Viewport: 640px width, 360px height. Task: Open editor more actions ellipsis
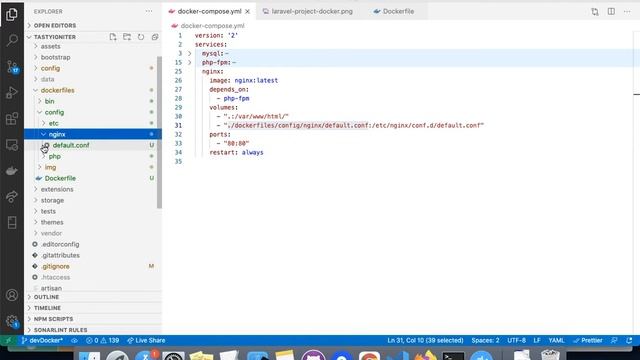pos(627,11)
